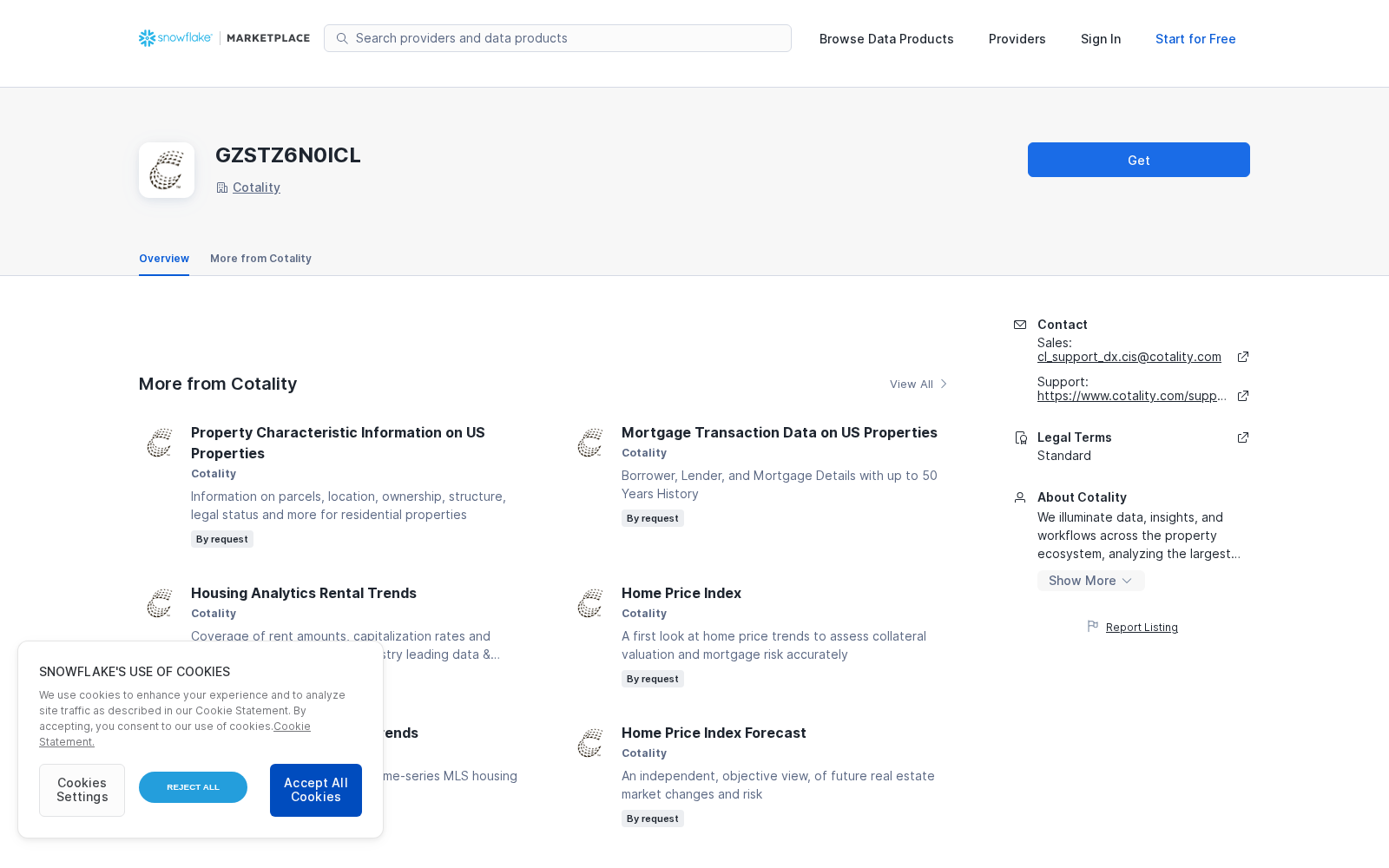Open Legal Terms external link icon

[1243, 437]
